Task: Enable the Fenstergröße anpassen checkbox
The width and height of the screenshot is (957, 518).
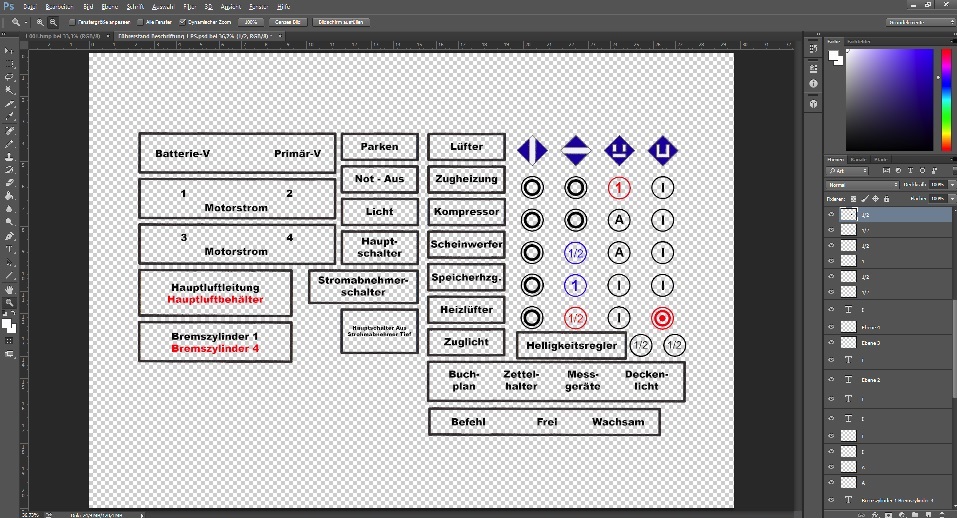Action: pyautogui.click(x=70, y=21)
